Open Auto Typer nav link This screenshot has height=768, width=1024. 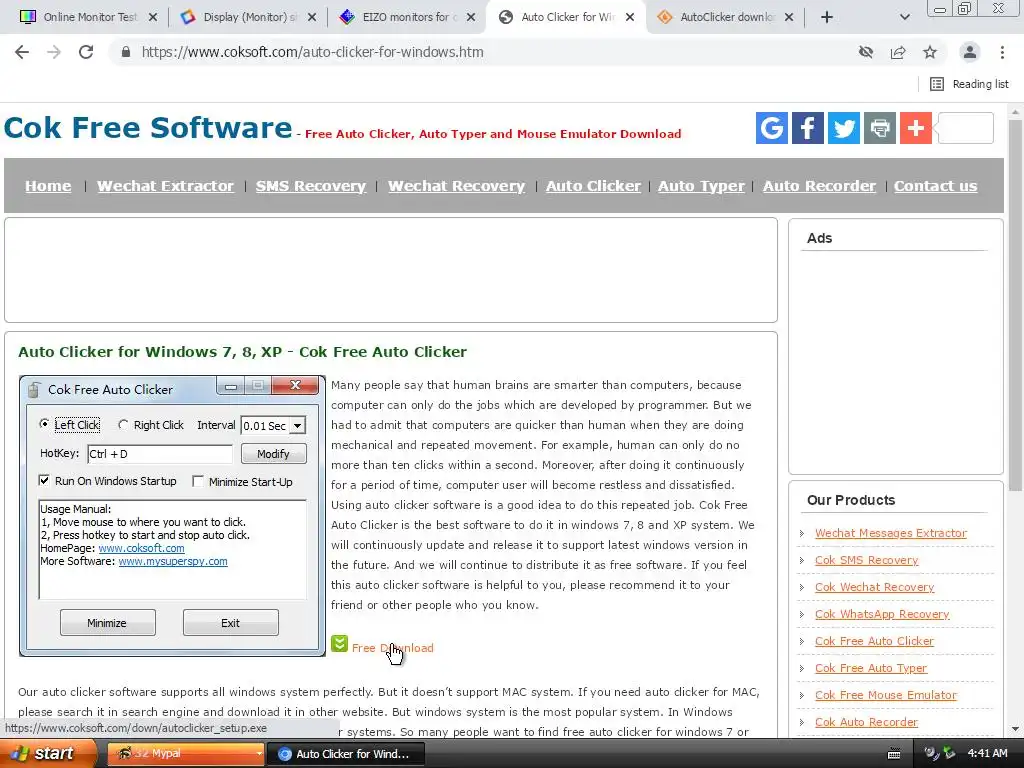[701, 186]
